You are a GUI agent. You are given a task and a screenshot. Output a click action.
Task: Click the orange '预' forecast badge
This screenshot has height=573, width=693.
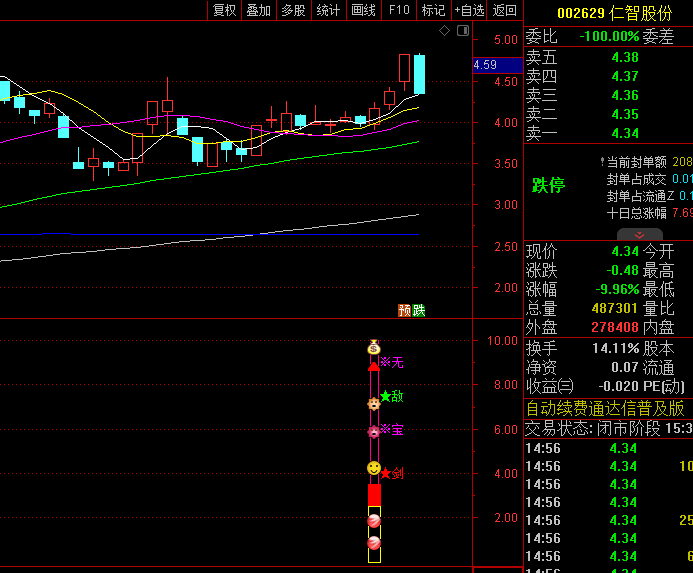[404, 310]
